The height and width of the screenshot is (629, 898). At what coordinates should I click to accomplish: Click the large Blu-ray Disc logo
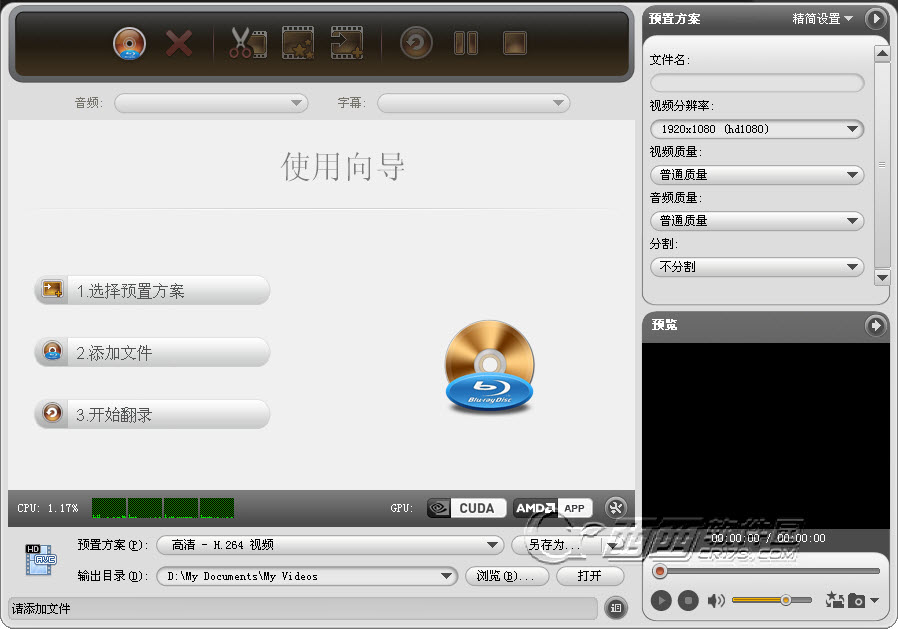489,367
